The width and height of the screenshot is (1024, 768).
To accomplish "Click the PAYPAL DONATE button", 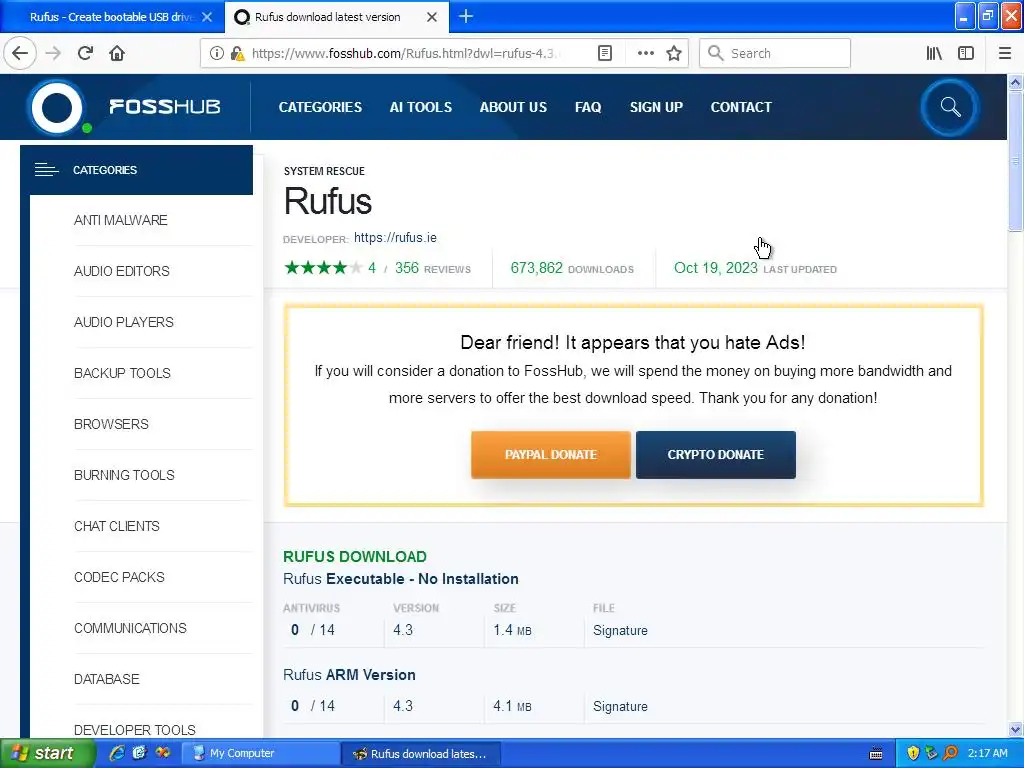I will (551, 455).
